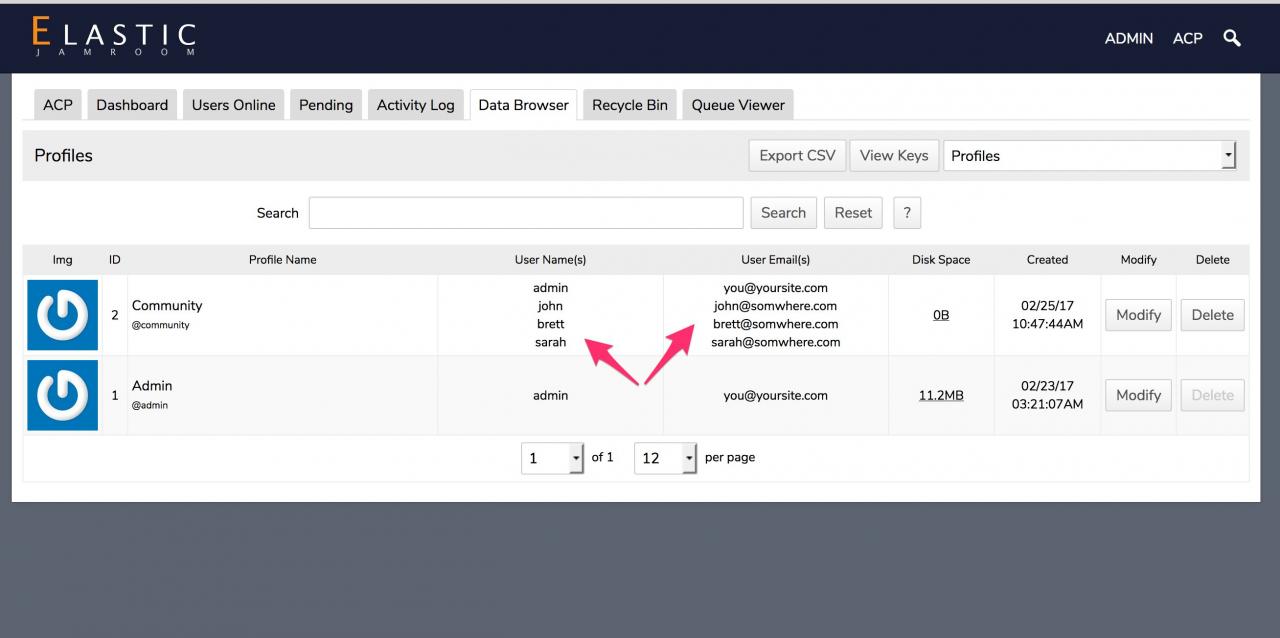Click the Elastic Jamroom logo
The height and width of the screenshot is (638, 1280).
point(114,37)
